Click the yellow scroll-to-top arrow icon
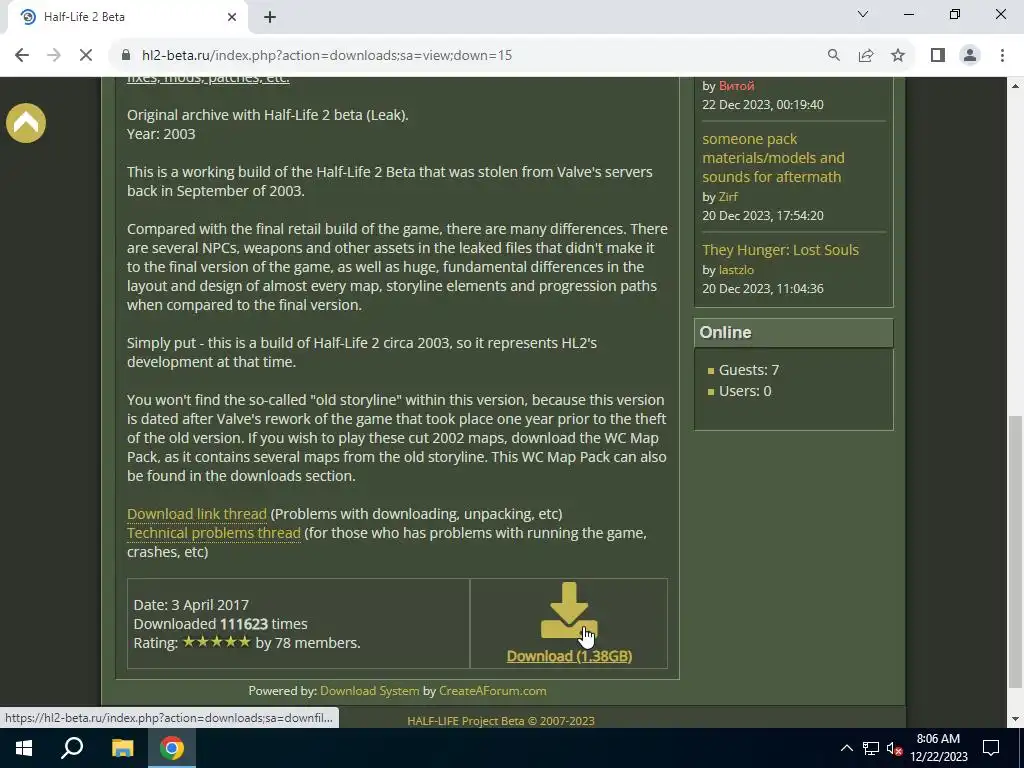 point(26,123)
